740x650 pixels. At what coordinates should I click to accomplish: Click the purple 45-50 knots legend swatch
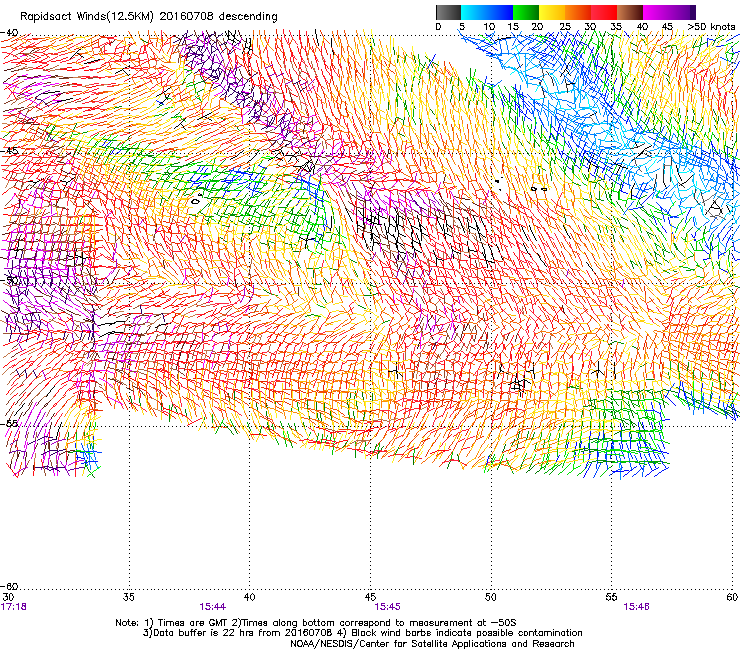click(682, 12)
